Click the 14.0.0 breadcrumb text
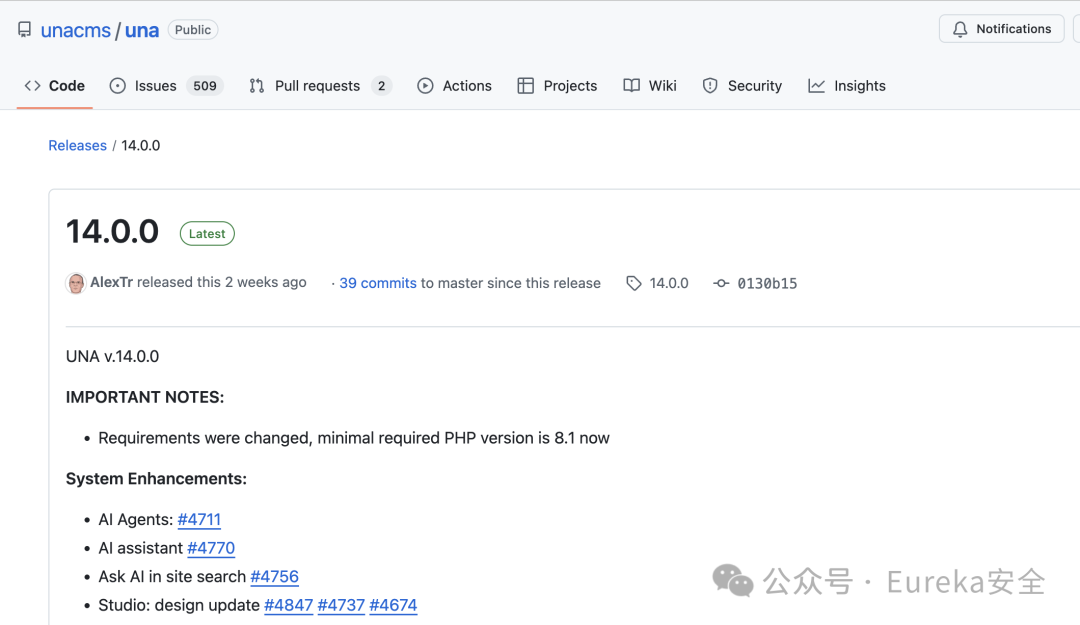This screenshot has width=1080, height=625. pyautogui.click(x=141, y=145)
